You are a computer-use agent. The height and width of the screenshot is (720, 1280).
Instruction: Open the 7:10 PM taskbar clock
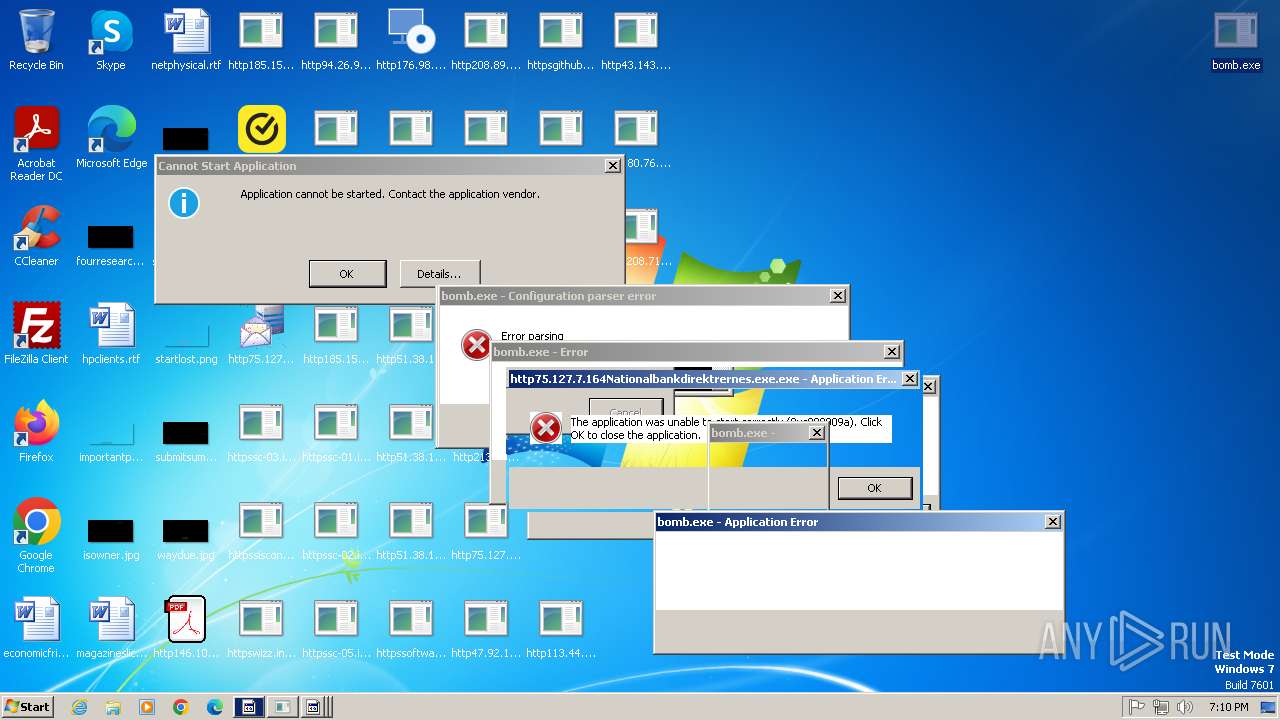click(1228, 707)
